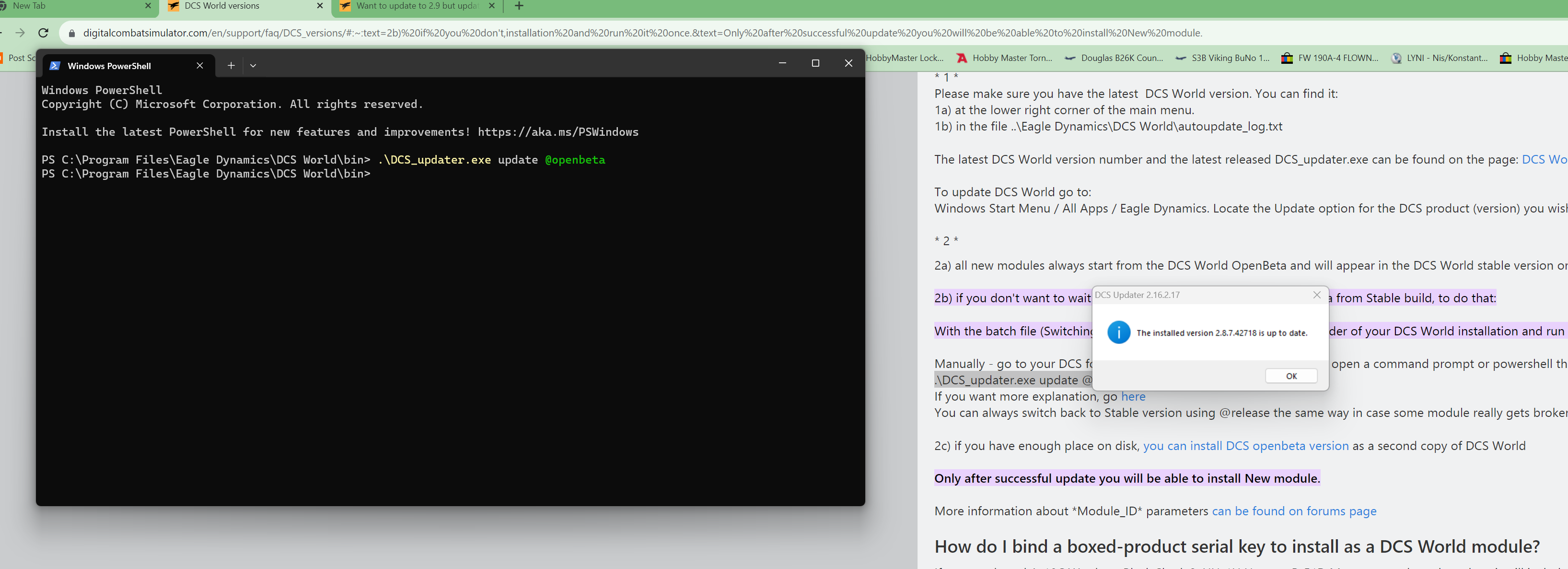Click 'installed version 2.8.7.42718 is up to date' message
The width and height of the screenshot is (1568, 569).
[1221, 332]
